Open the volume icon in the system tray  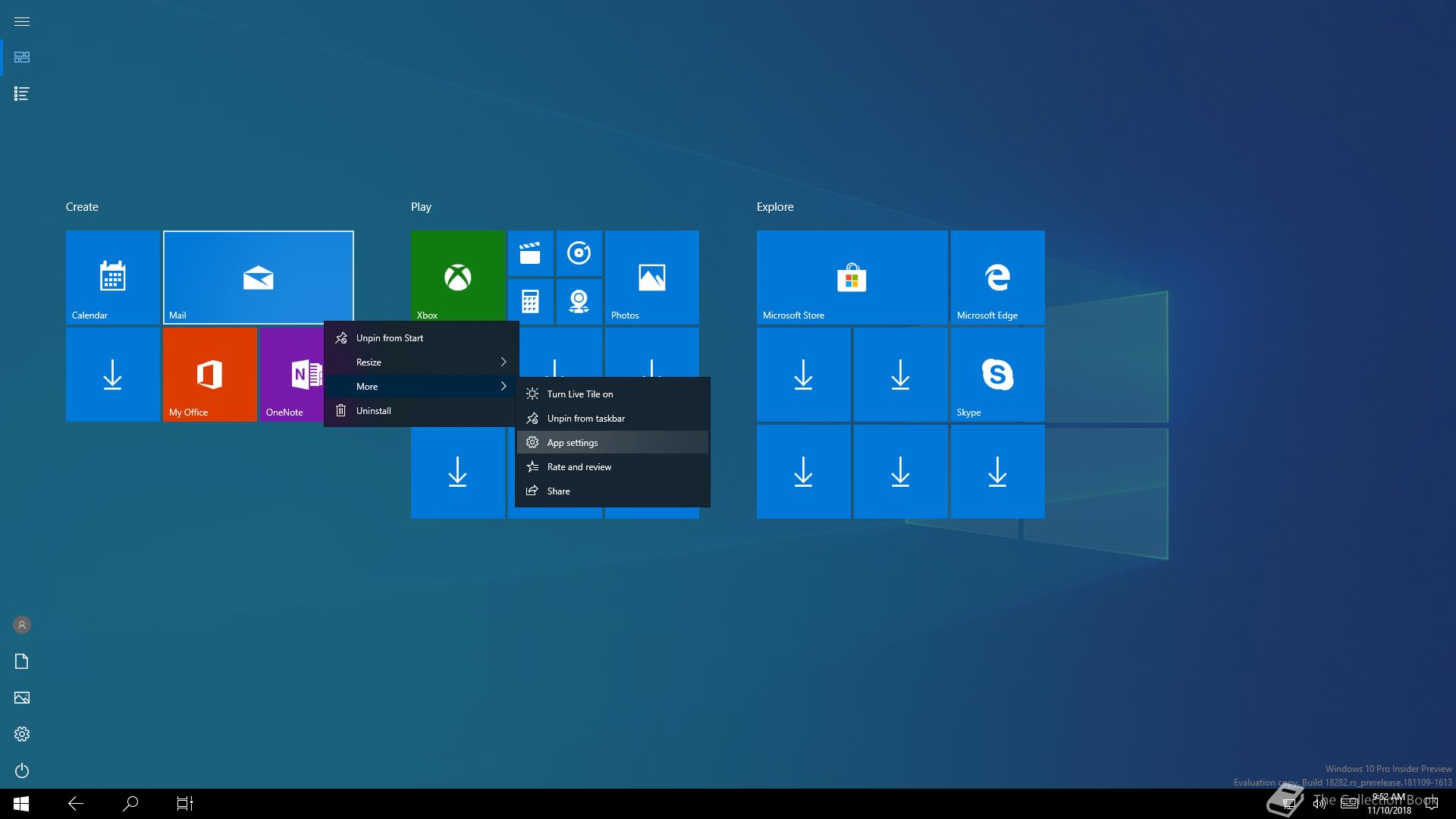click(x=1319, y=804)
